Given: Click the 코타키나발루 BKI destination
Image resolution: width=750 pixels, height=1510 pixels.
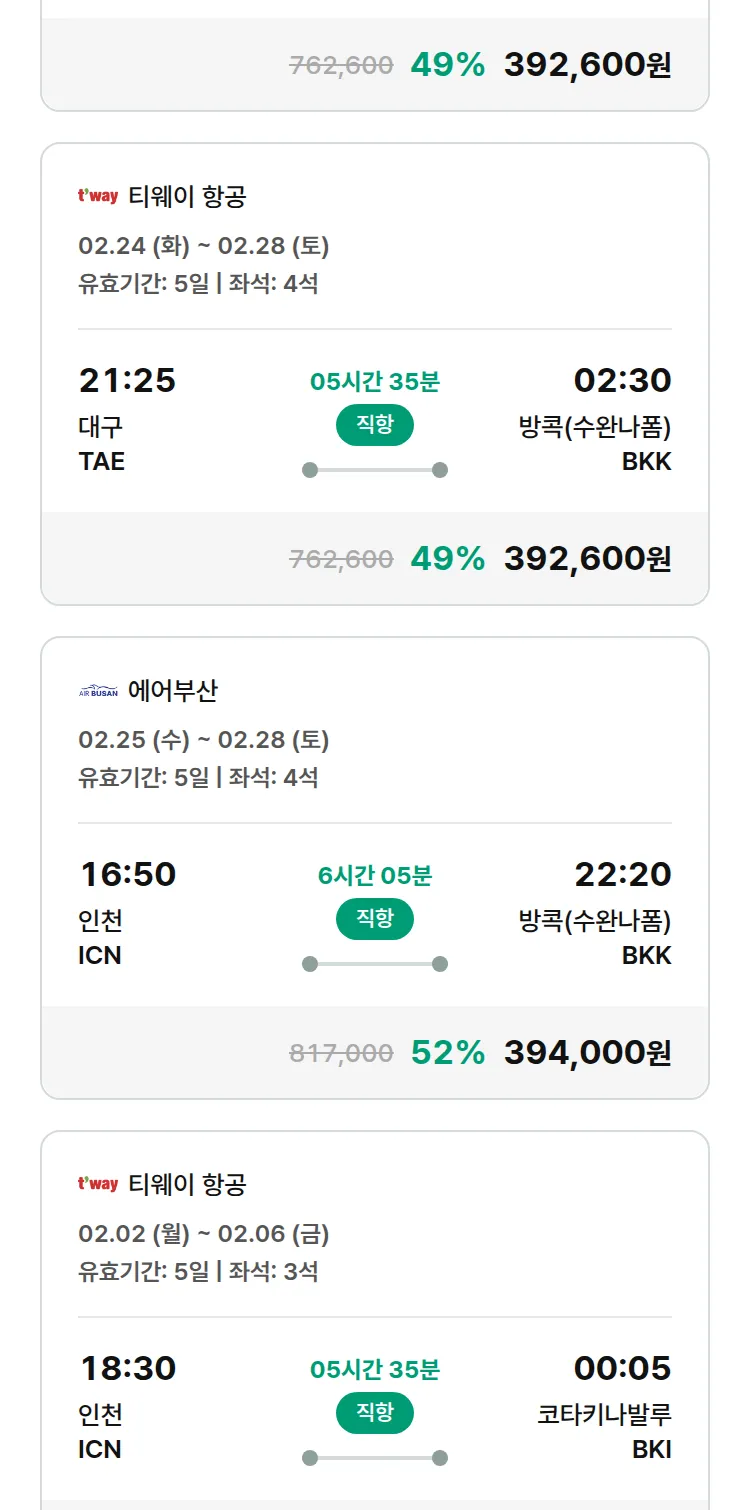Looking at the screenshot, I should 604,1430.
